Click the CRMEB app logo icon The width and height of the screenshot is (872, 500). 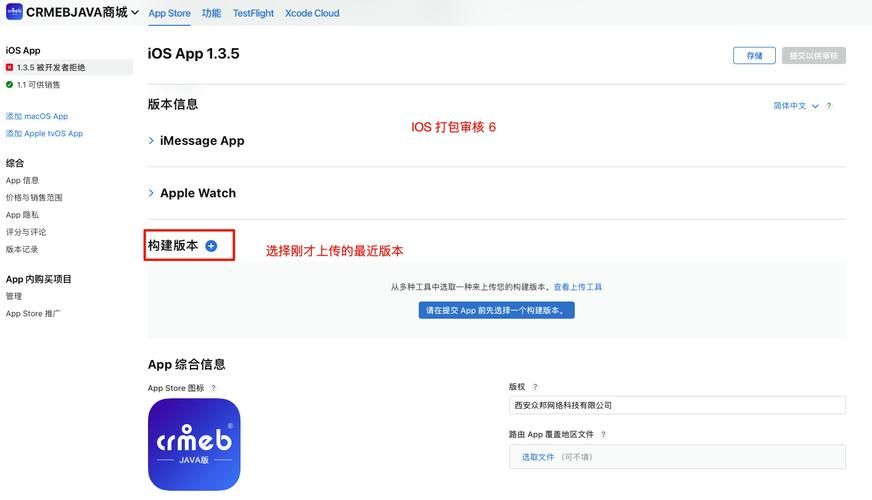click(14, 12)
